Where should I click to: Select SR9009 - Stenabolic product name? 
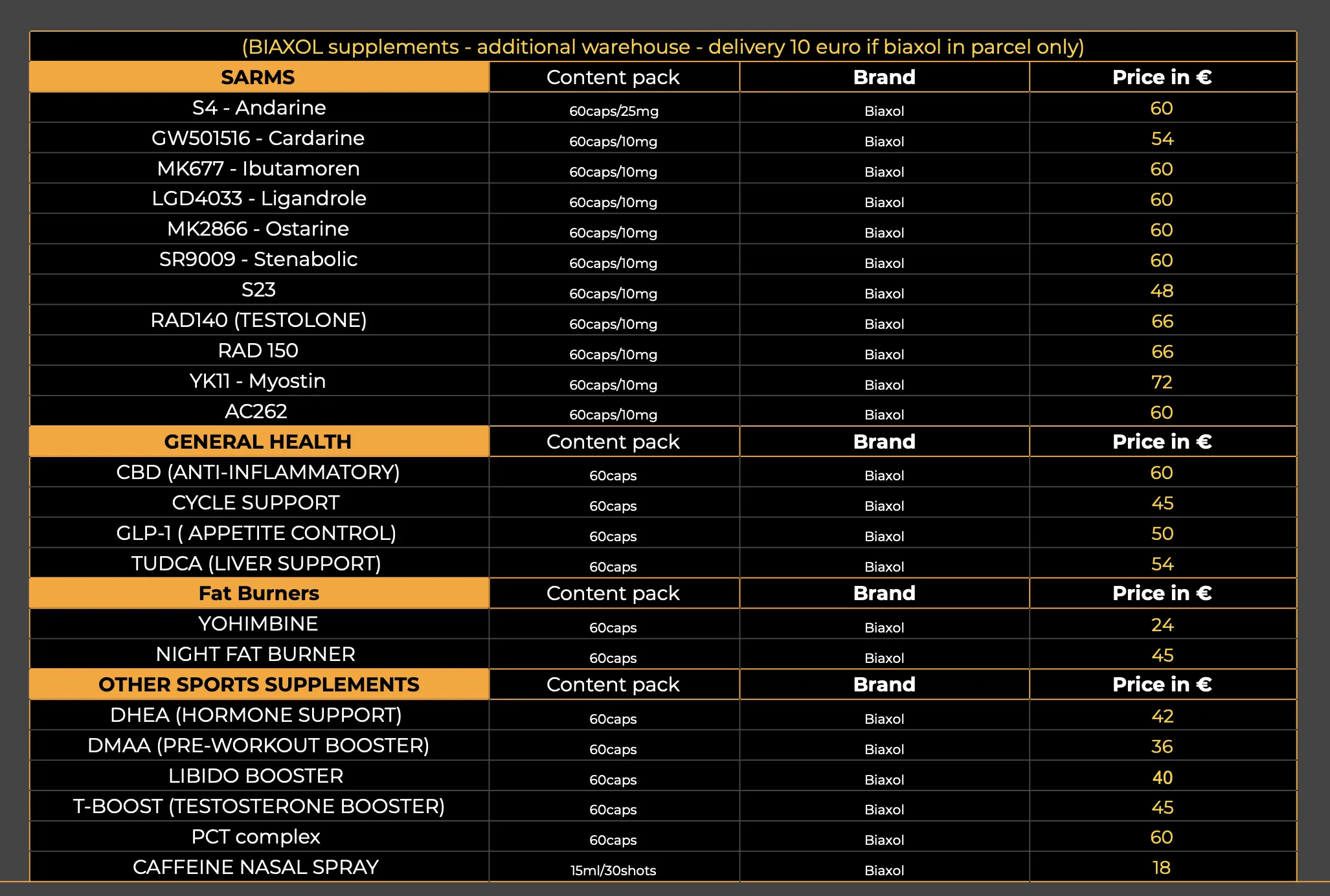[x=259, y=259]
